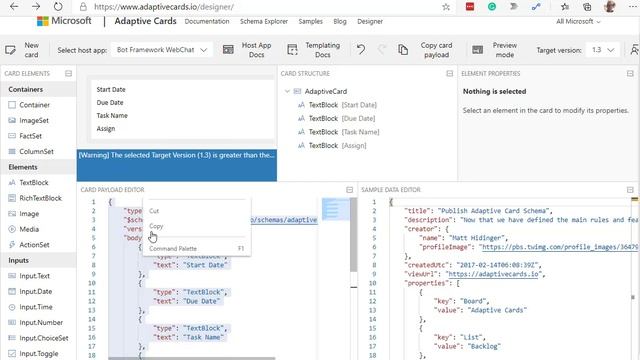Open the Blog nav item
The width and height of the screenshot is (640, 360).
(x=340, y=21)
